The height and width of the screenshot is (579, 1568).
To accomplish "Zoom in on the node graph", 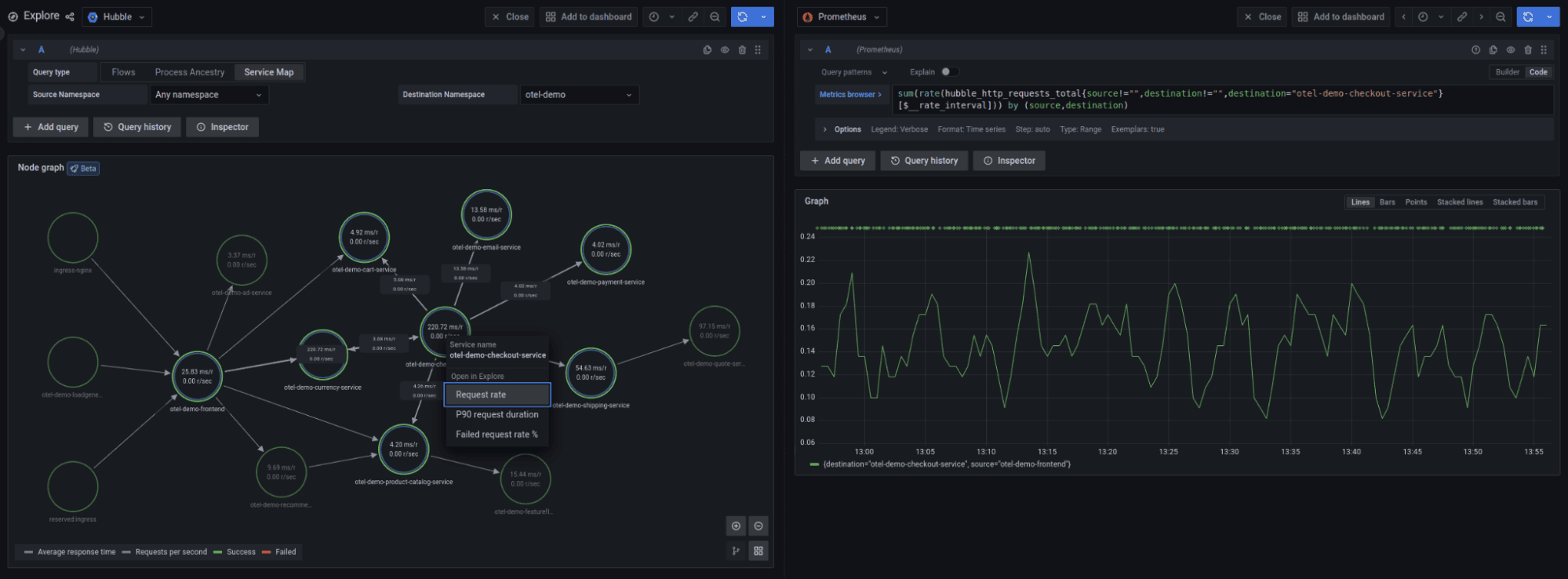I will click(x=736, y=526).
